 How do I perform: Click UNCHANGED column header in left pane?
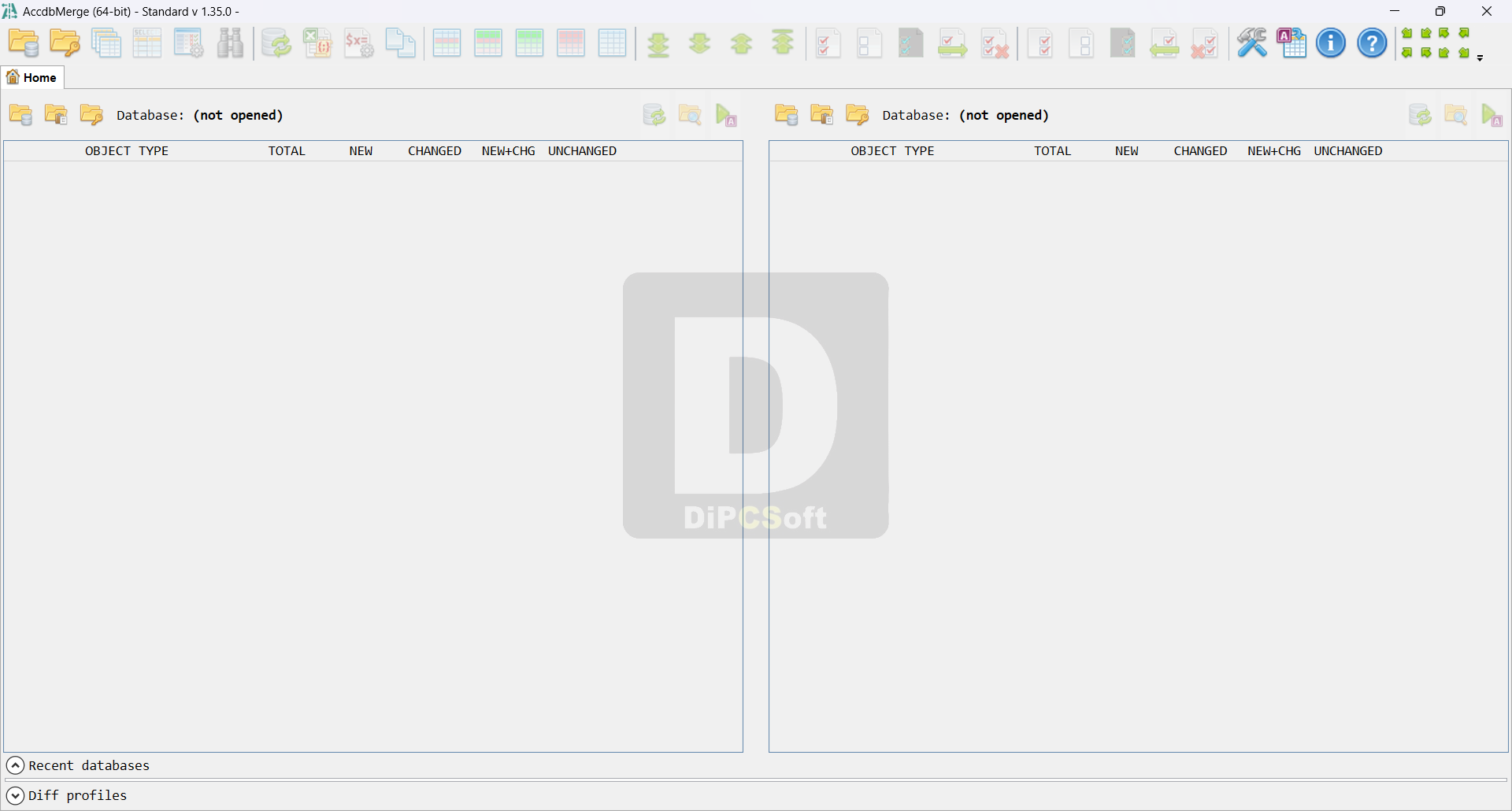(582, 151)
